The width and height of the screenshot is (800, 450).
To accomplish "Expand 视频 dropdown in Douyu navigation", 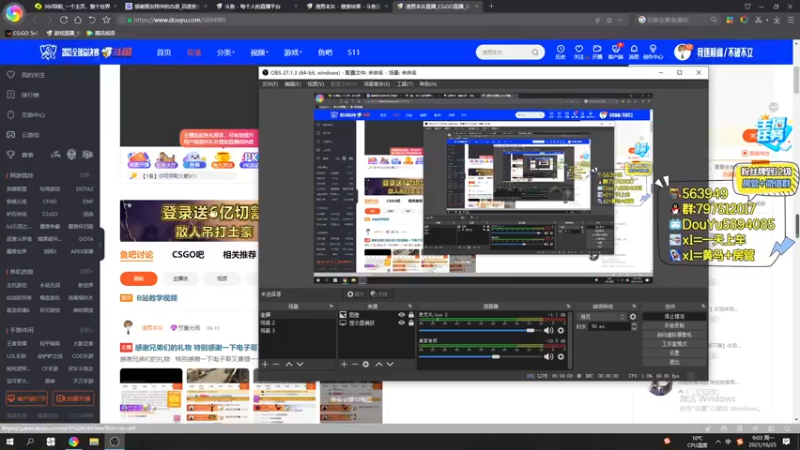I will (x=259, y=52).
